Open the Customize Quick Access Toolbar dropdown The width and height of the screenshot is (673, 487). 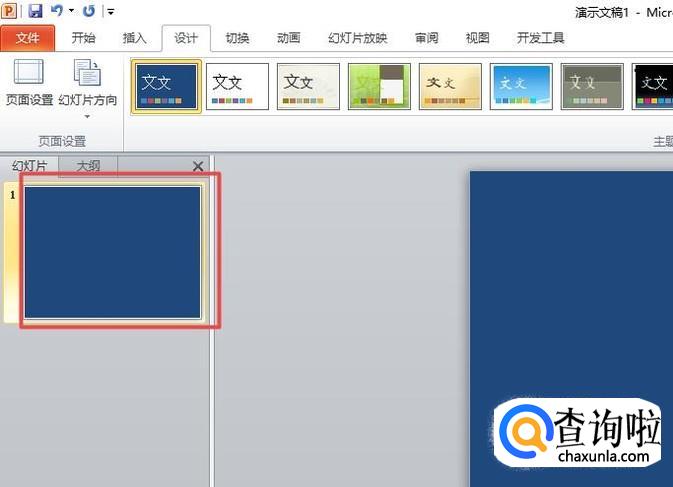(x=110, y=12)
